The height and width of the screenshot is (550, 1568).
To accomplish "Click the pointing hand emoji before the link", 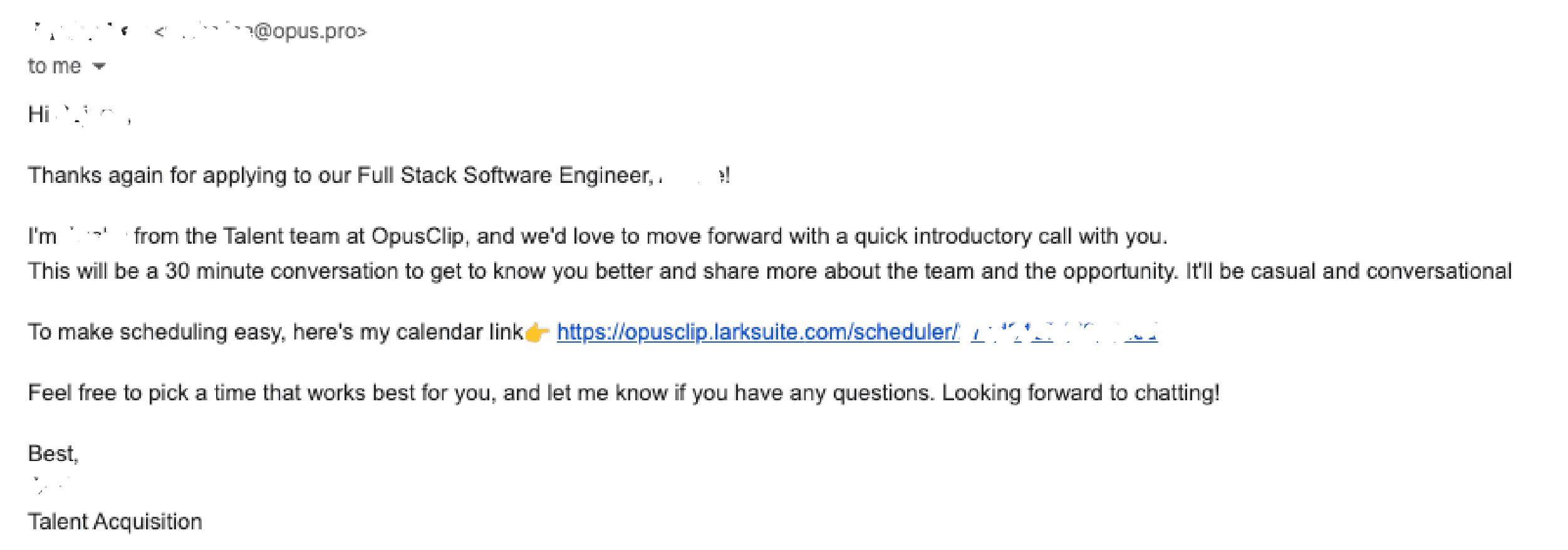I will pyautogui.click(x=536, y=333).
